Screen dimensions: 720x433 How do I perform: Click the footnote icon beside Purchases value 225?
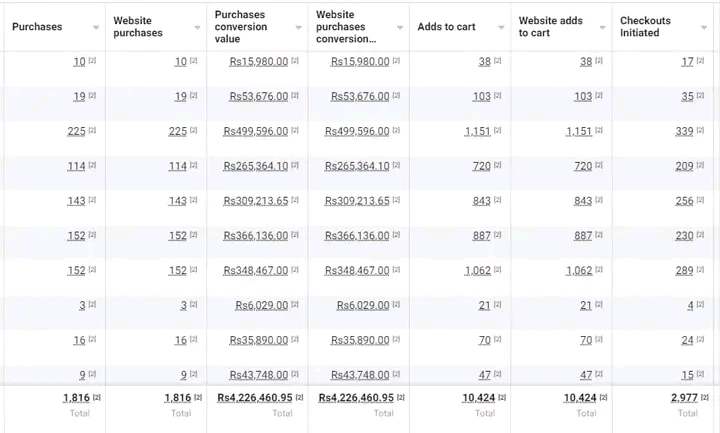(x=93, y=130)
